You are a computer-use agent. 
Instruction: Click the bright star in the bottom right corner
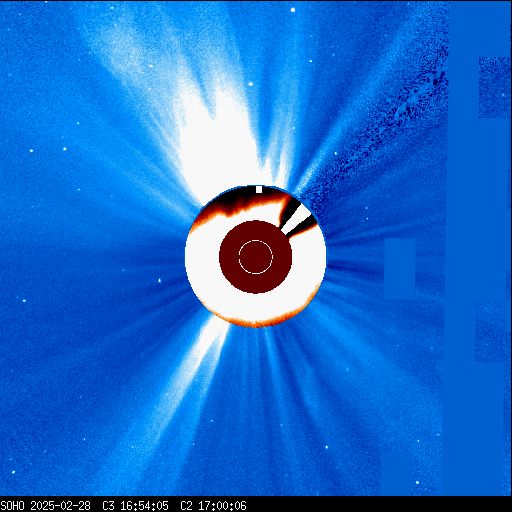[x=417, y=482]
